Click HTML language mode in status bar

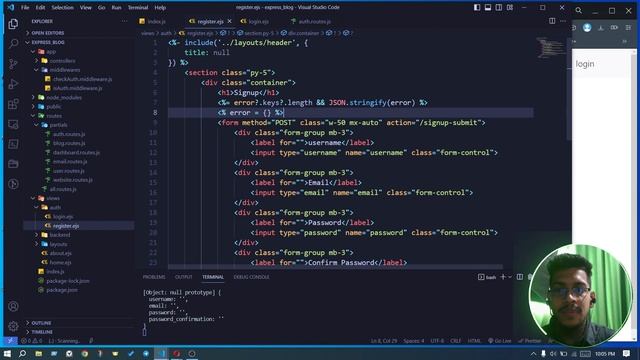tap(474, 341)
